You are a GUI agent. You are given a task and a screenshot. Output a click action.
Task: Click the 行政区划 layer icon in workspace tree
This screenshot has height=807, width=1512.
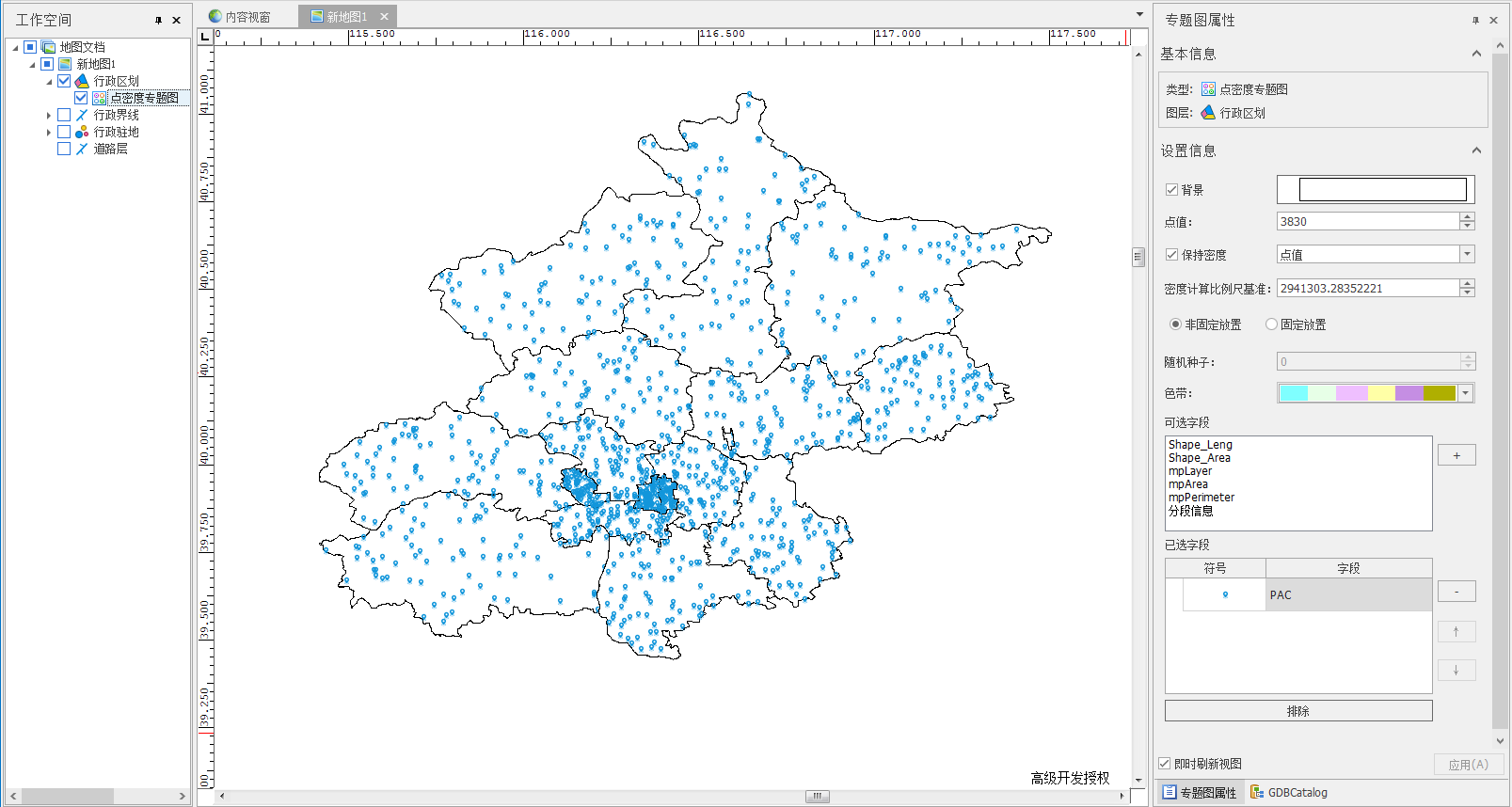[82, 81]
